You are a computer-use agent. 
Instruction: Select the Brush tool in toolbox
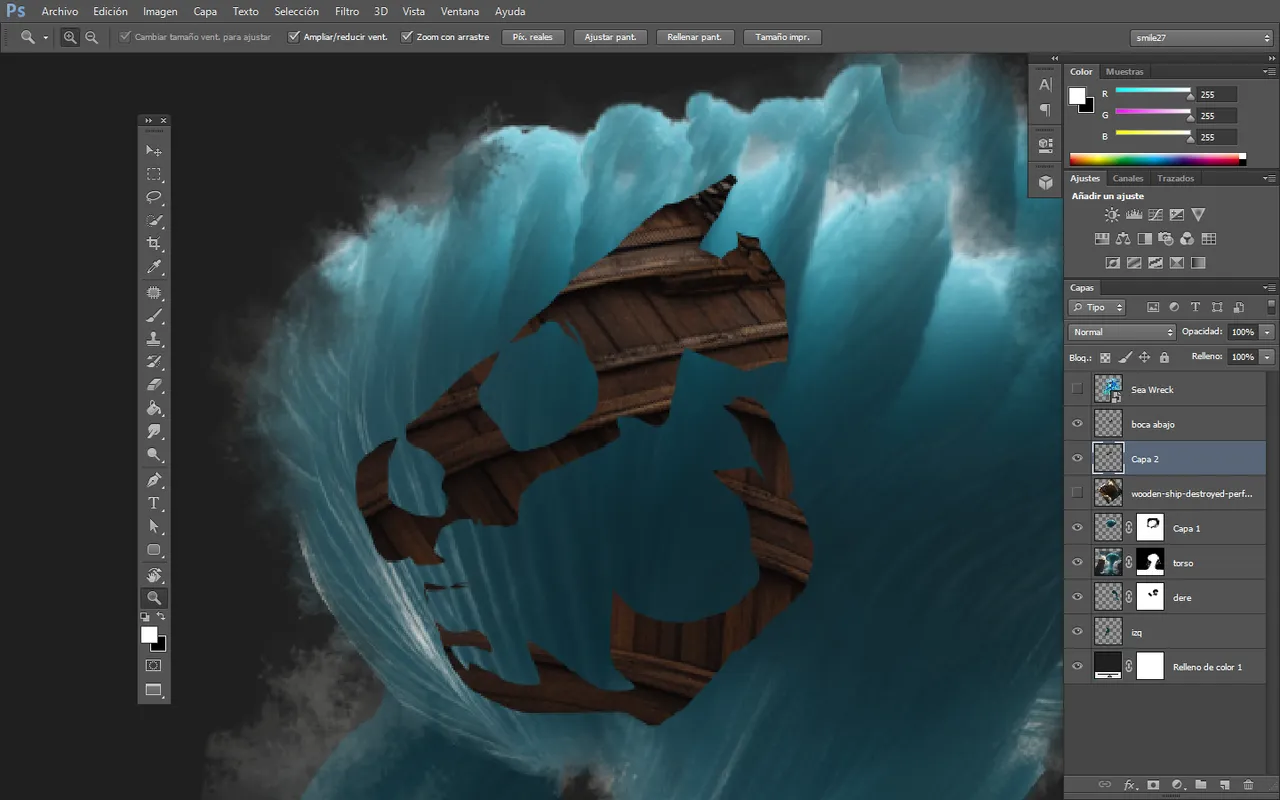[x=154, y=316]
